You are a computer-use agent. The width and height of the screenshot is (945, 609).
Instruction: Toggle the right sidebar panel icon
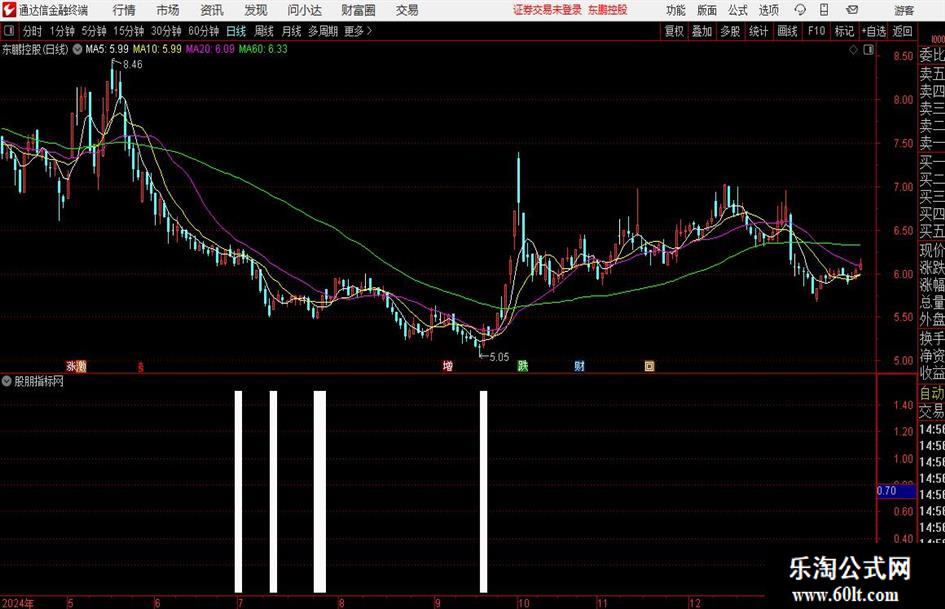868,50
